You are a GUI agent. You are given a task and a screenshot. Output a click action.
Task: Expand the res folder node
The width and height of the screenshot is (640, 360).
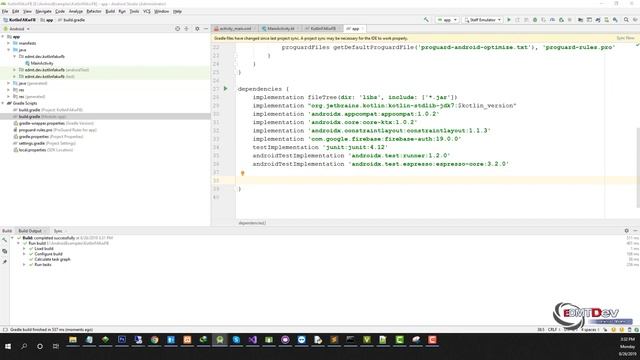click(x=9, y=90)
